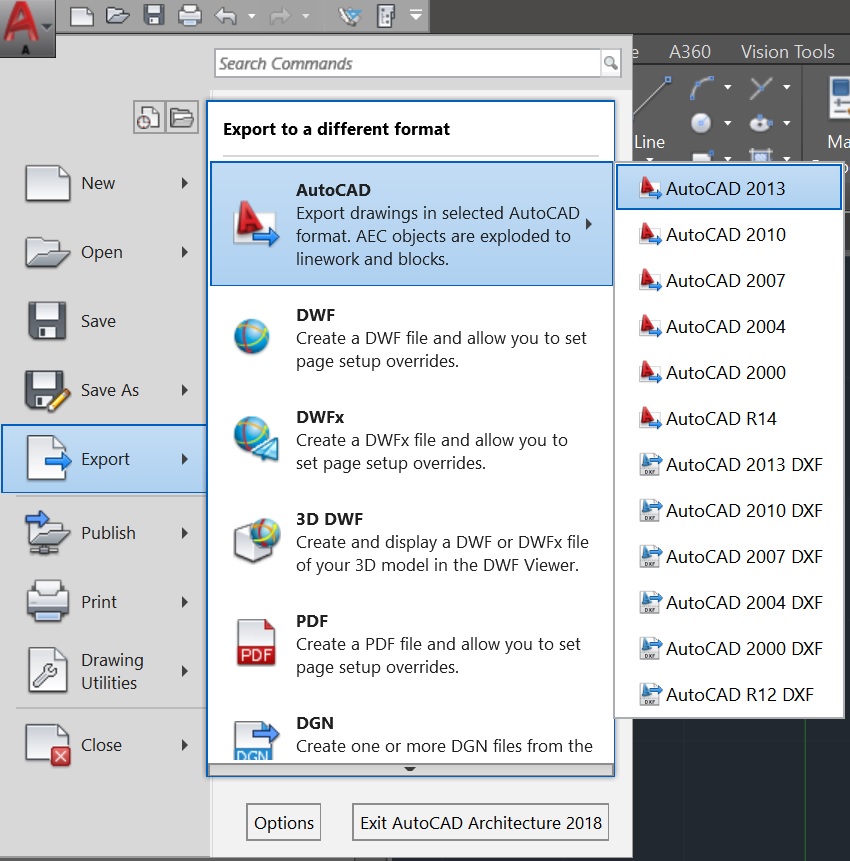Expand the Drawing Utilities submenu arrow
850x861 pixels.
pos(185,671)
